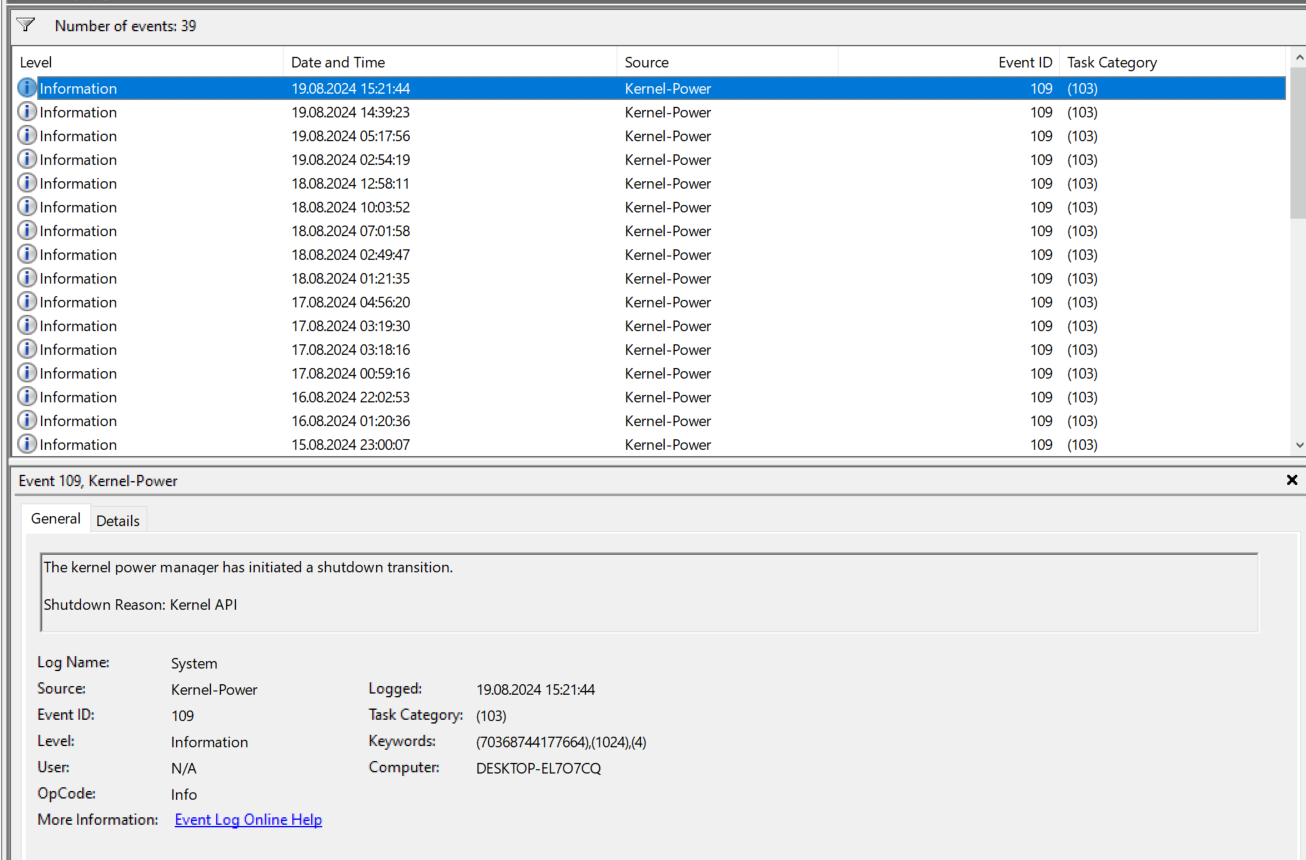1306x860 pixels.
Task: Click the 'Event 109, Kernel-Power' pane title
Action: (x=98, y=481)
